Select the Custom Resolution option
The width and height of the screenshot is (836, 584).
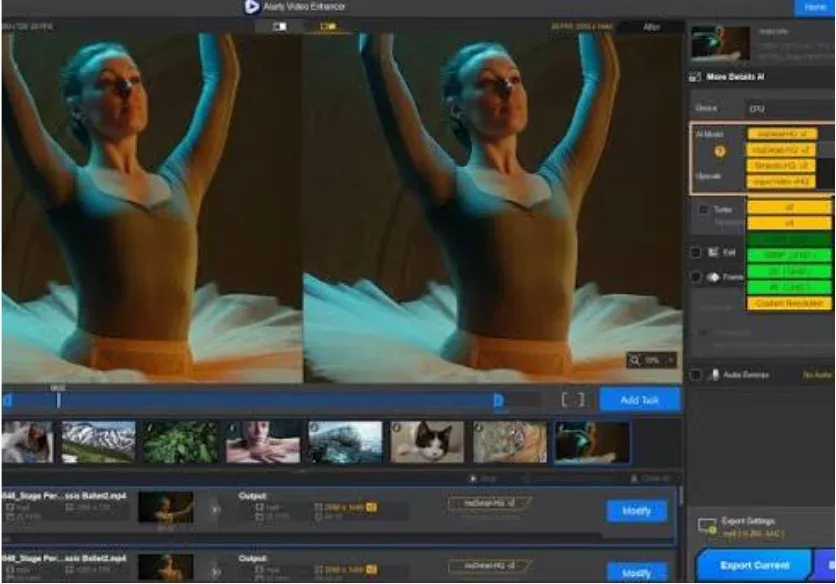(789, 303)
